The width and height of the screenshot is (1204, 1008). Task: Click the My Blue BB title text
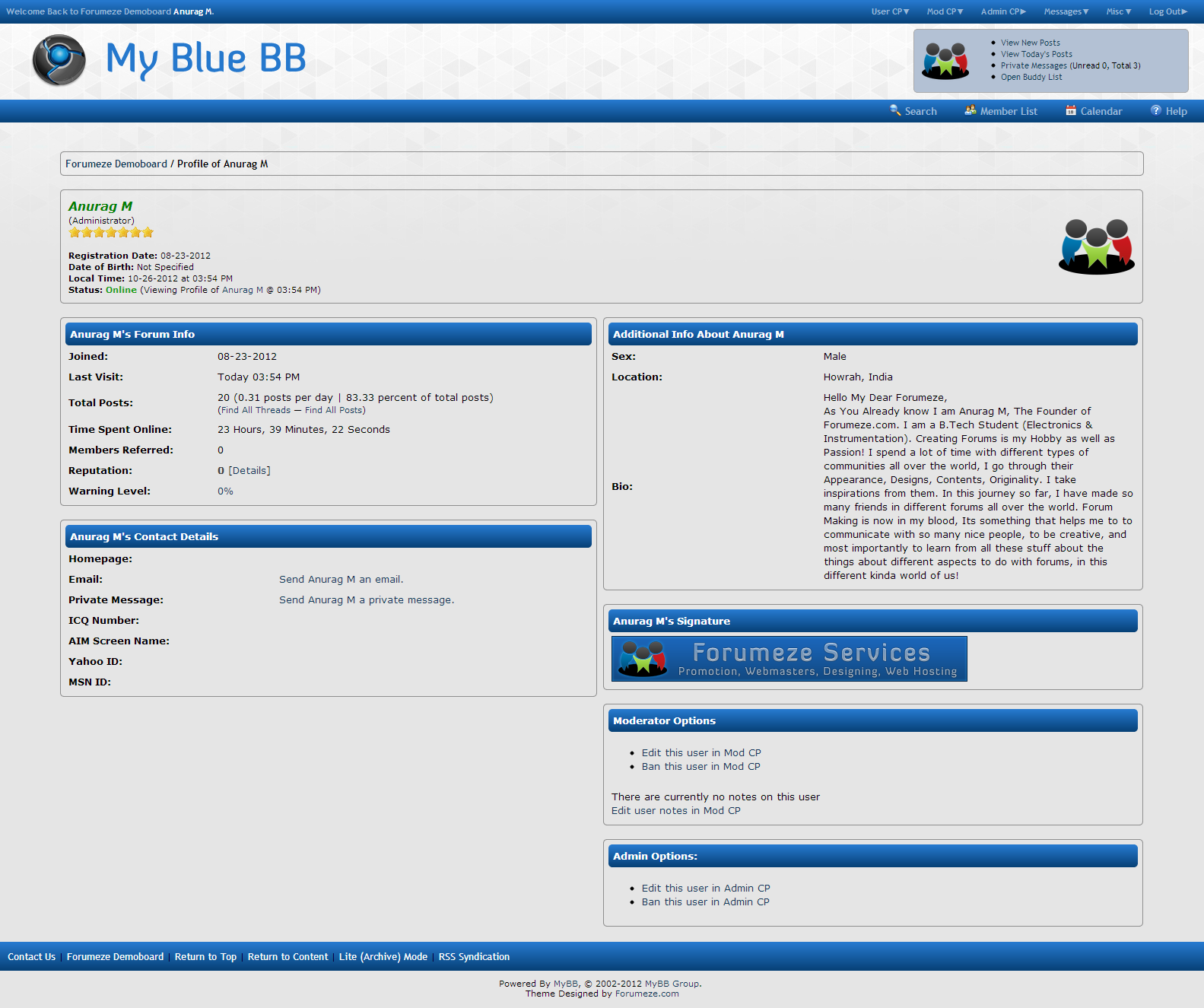(x=206, y=58)
